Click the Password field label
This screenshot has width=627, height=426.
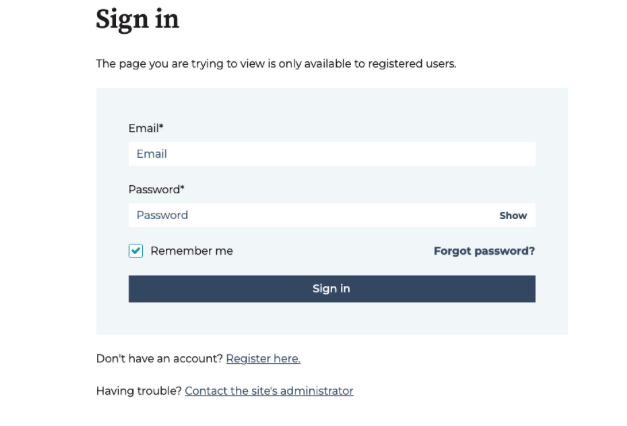coord(153,189)
